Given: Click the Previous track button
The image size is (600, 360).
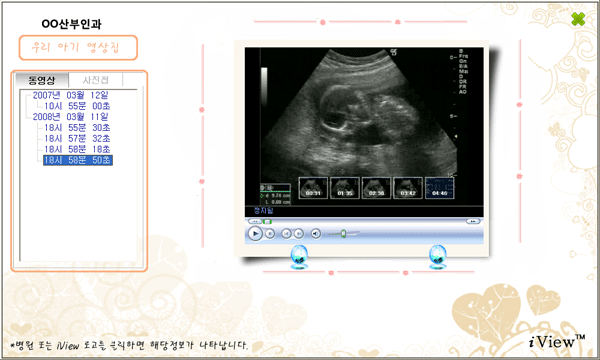Looking at the screenshot, I should [286, 234].
